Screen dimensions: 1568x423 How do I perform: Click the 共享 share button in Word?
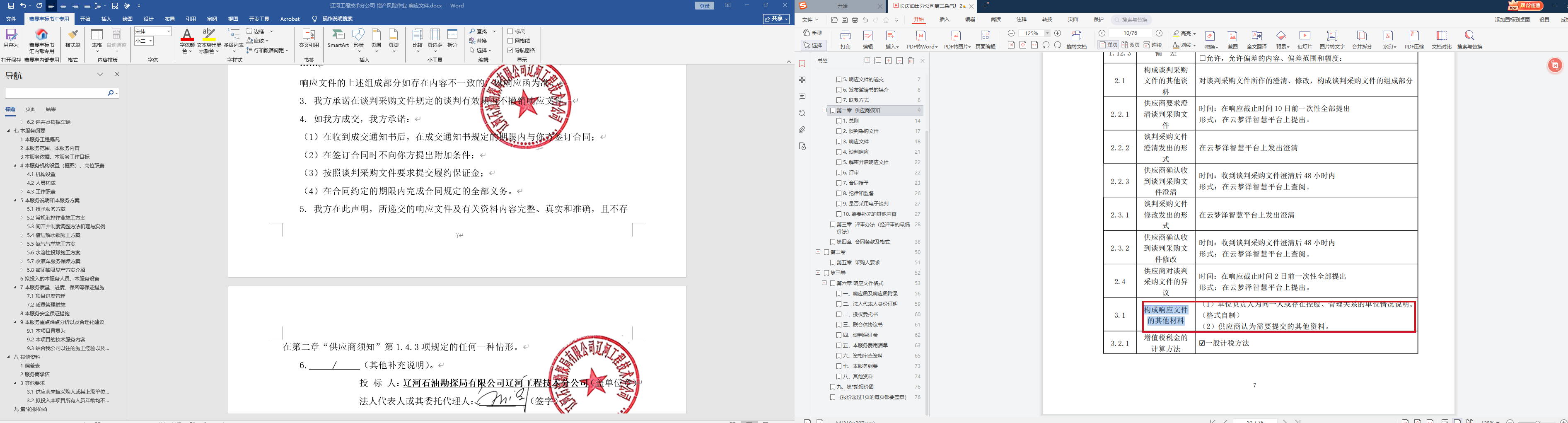[777, 19]
